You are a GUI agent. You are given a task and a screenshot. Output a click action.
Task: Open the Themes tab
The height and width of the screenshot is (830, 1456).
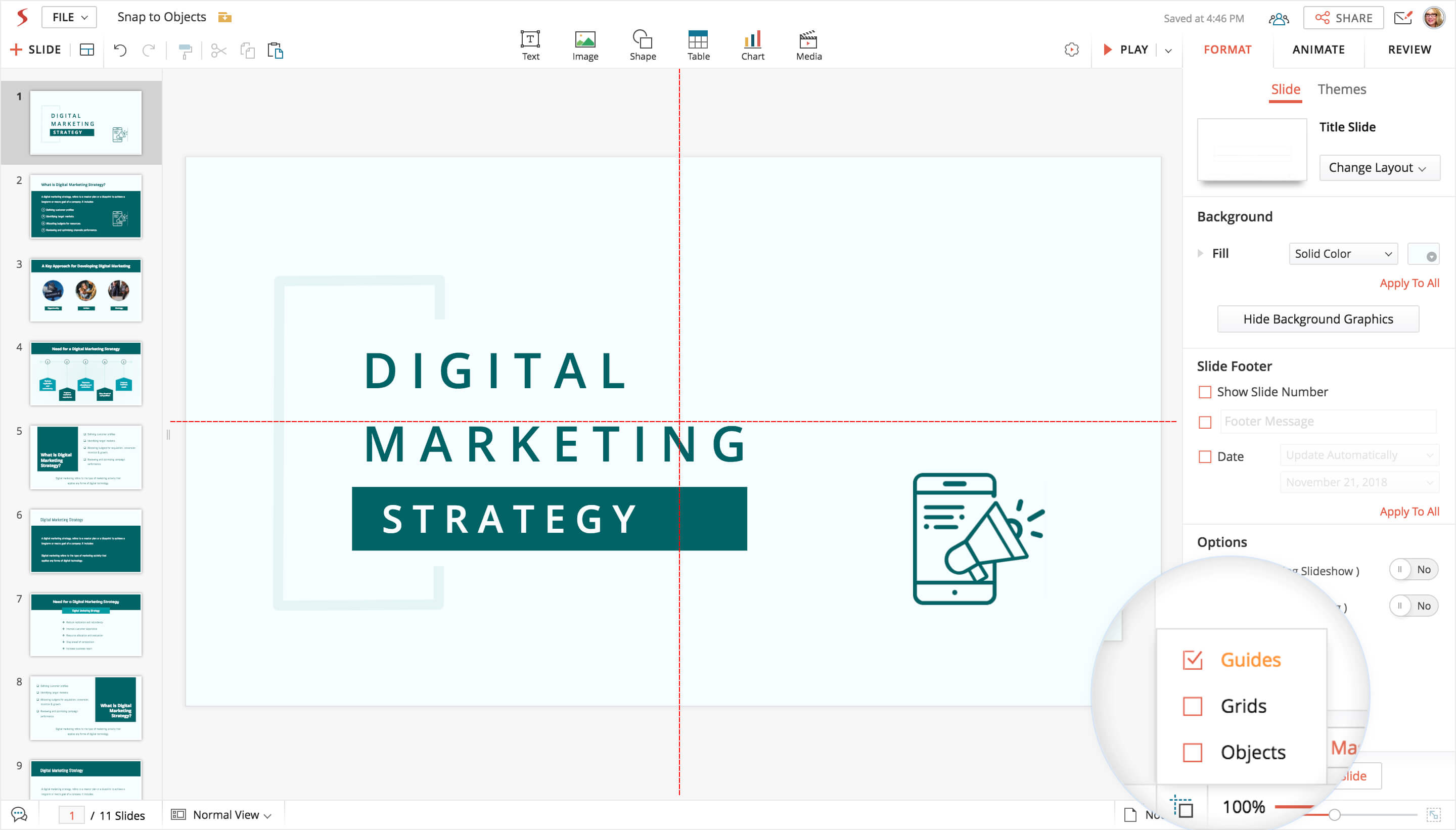tap(1341, 89)
